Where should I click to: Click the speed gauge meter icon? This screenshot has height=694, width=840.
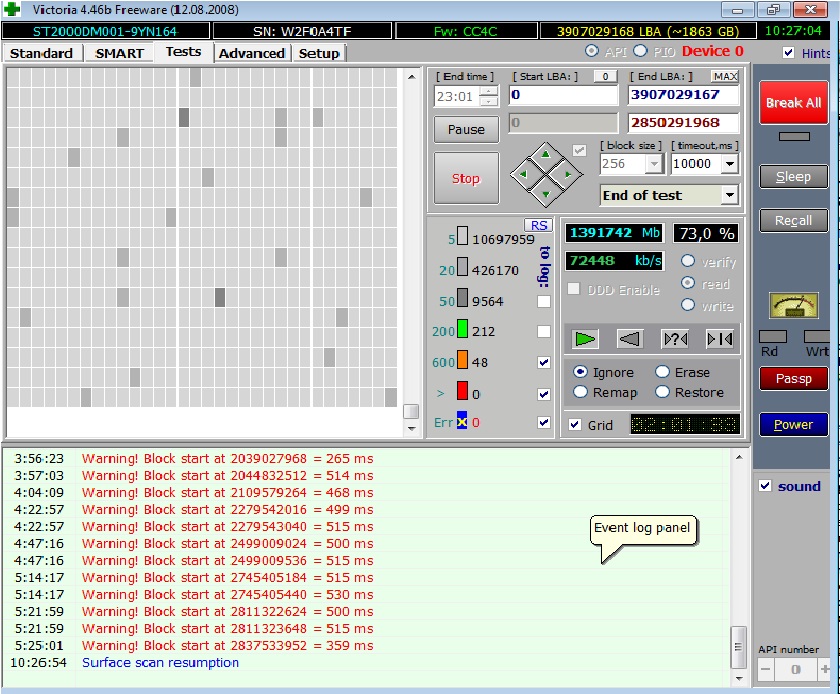point(793,306)
